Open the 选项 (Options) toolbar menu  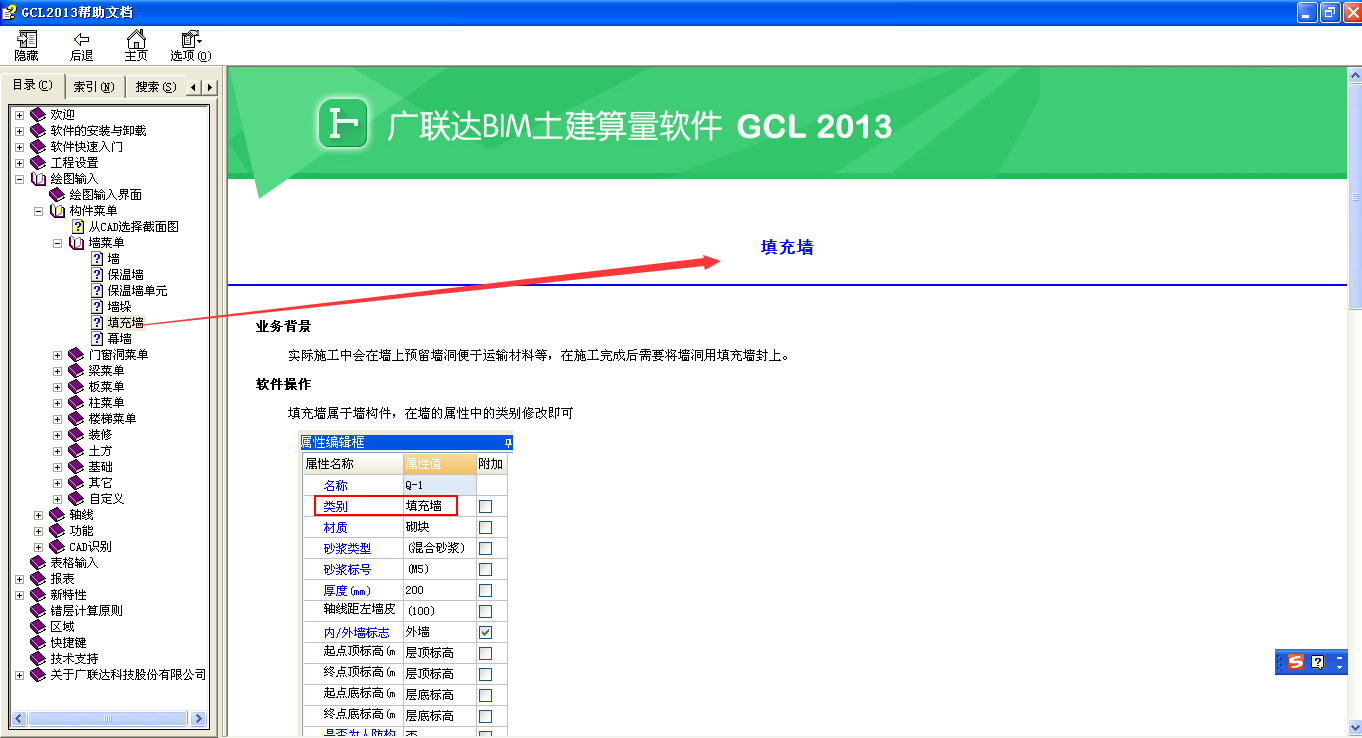tap(191, 46)
